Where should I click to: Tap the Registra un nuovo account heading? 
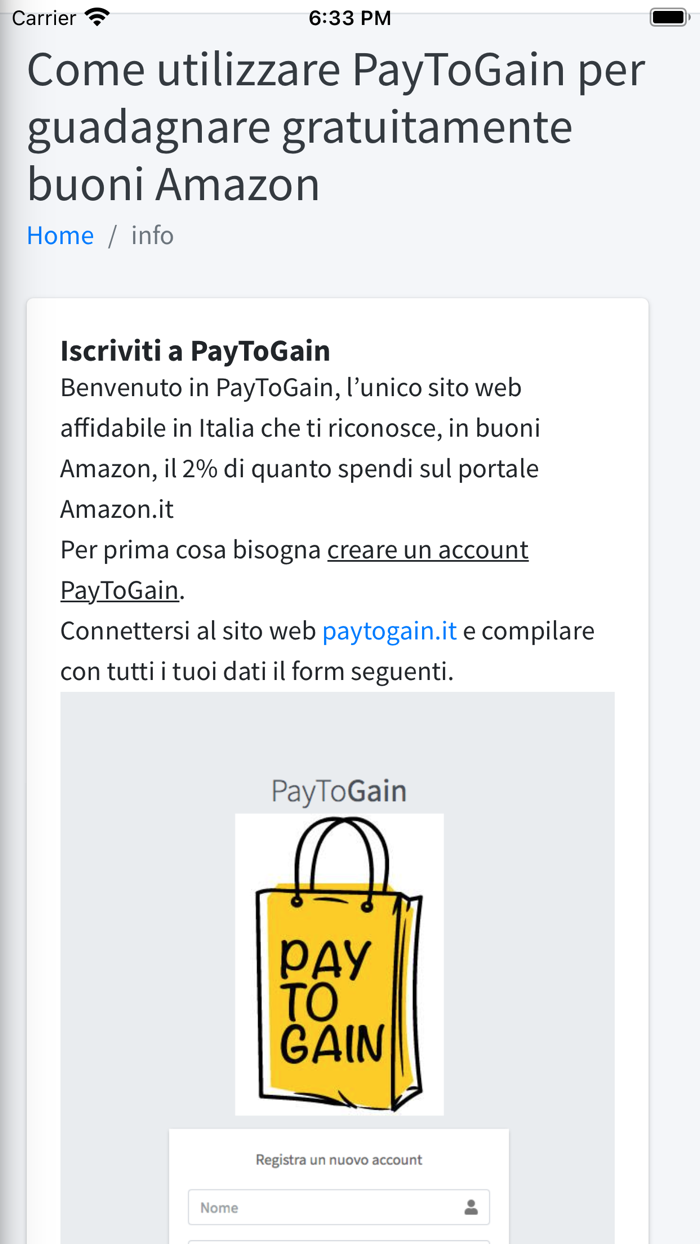point(338,1158)
